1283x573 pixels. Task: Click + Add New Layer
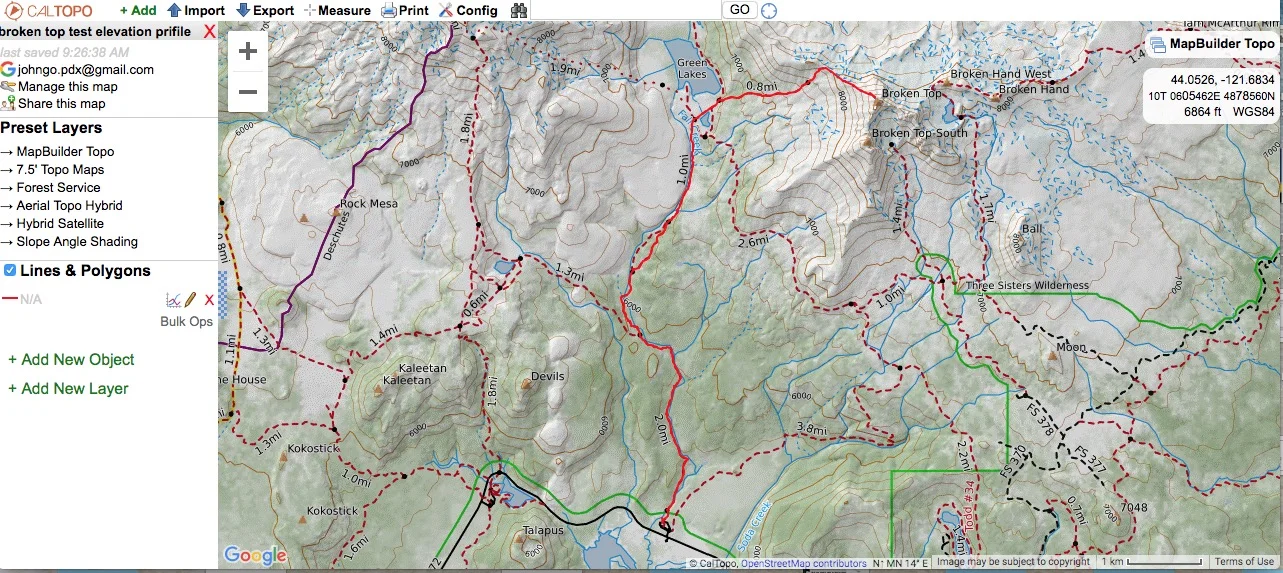68,389
